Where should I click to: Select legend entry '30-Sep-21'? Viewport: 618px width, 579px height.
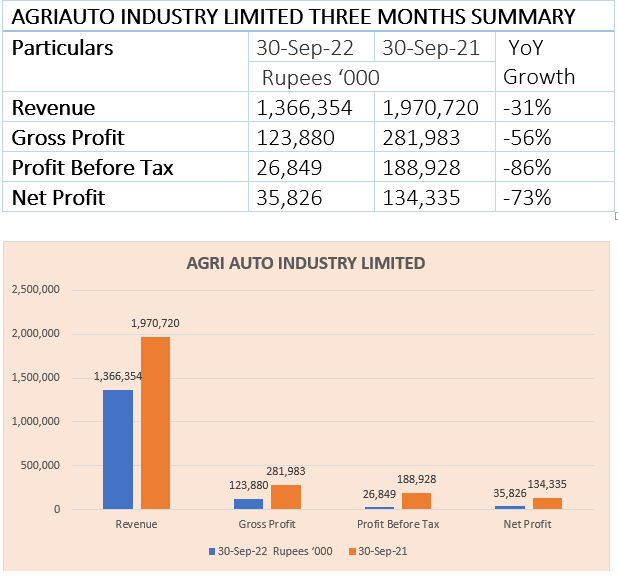pyautogui.click(x=378, y=551)
